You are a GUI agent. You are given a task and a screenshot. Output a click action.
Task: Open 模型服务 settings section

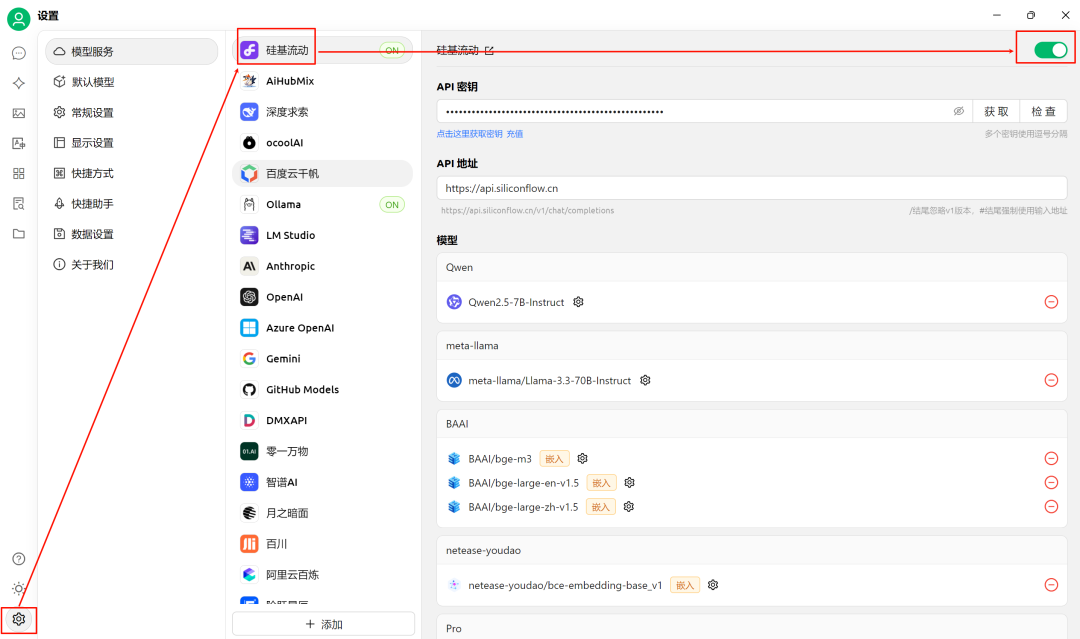click(132, 52)
